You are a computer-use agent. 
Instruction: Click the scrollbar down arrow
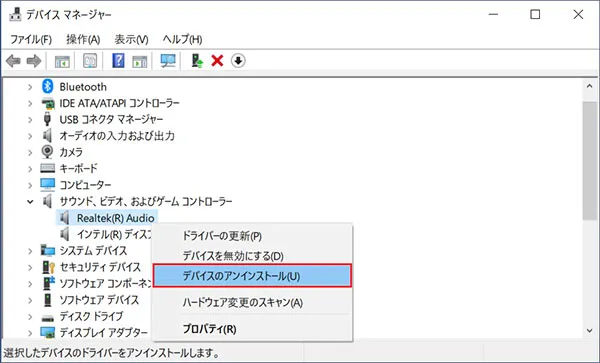point(589,331)
